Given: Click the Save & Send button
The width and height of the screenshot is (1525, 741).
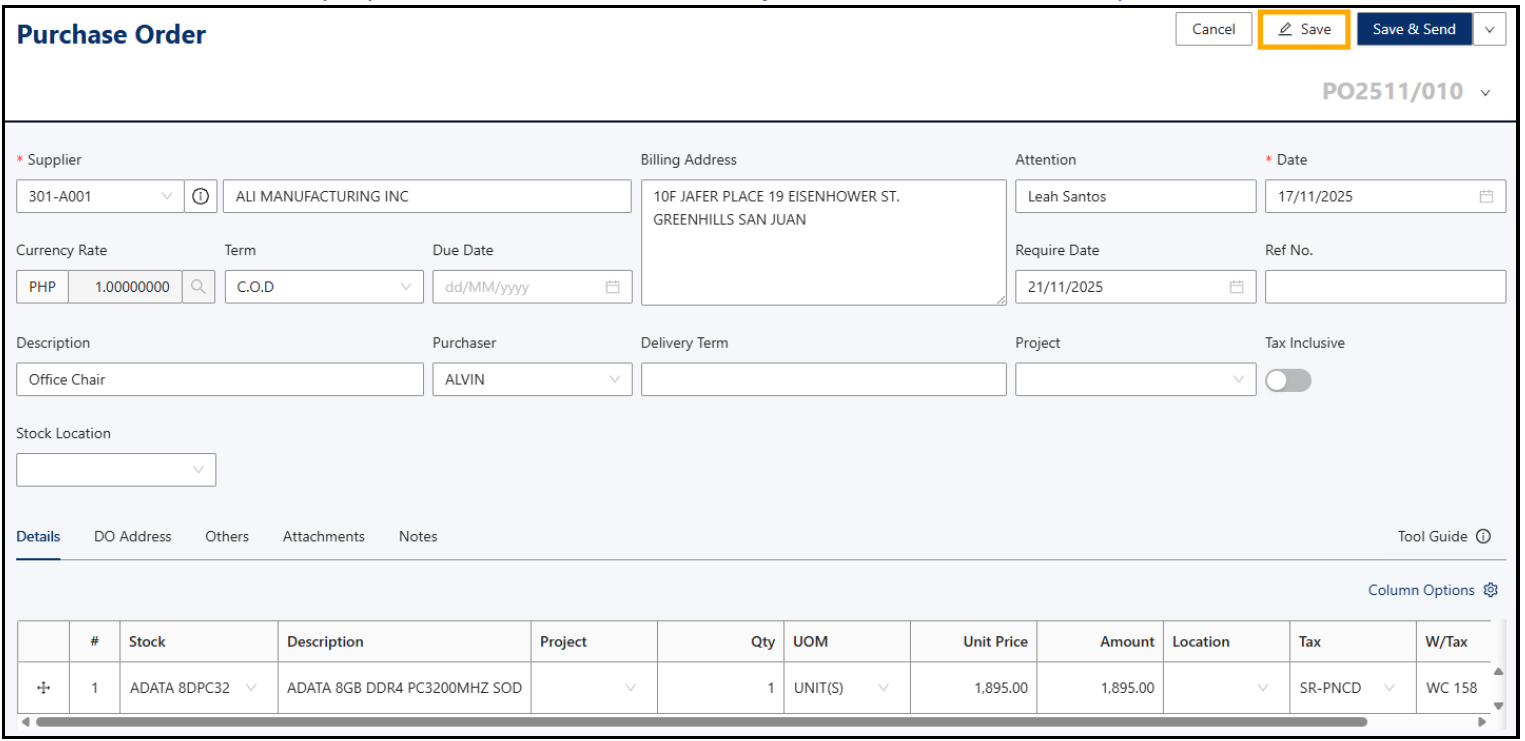Looking at the screenshot, I should (x=1414, y=30).
